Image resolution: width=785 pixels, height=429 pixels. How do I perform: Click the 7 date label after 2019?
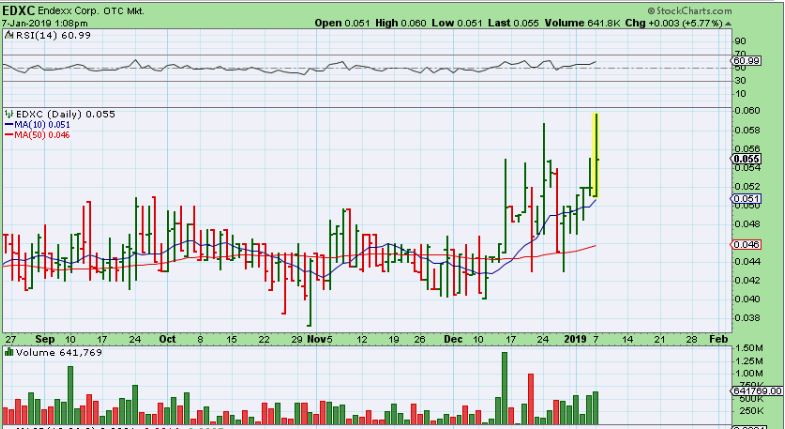[x=596, y=339]
